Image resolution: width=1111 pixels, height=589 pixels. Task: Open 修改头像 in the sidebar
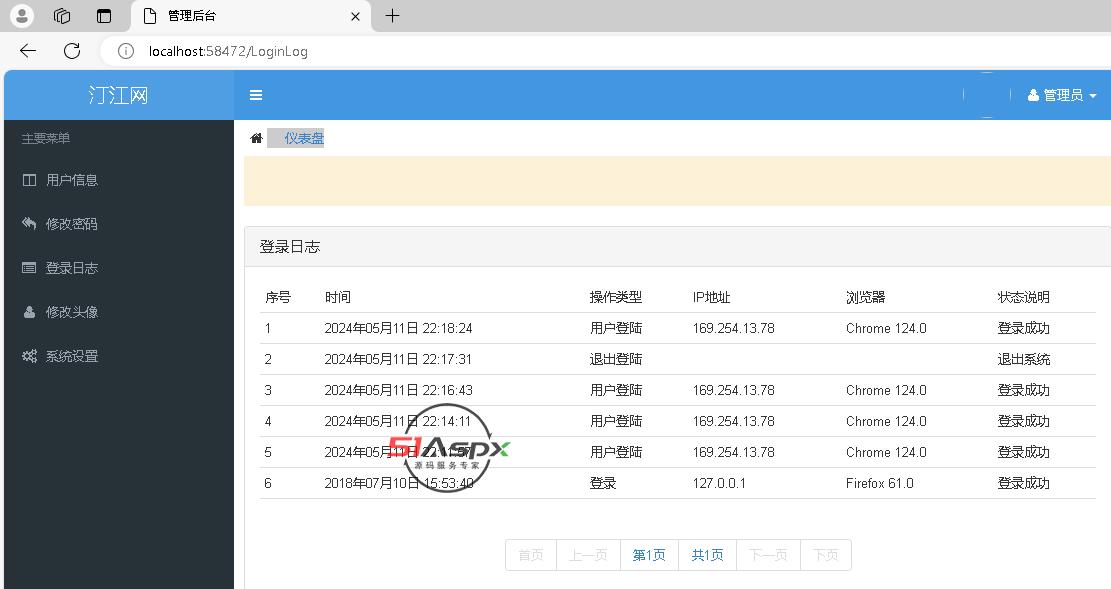(72, 312)
